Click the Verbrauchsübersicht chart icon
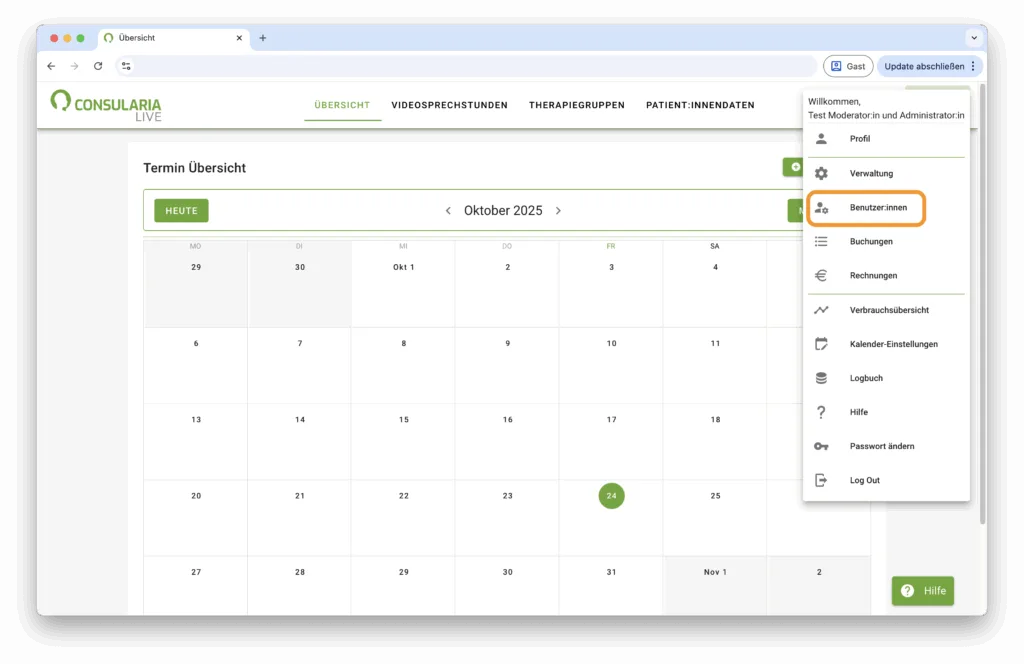Image resolution: width=1024 pixels, height=664 pixels. point(821,310)
